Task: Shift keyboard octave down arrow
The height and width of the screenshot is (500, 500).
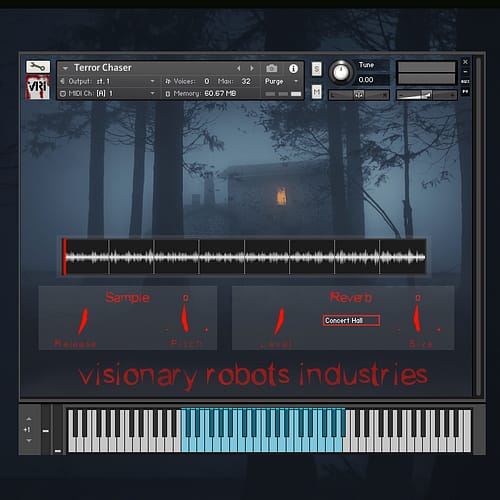Action: (x=29, y=441)
